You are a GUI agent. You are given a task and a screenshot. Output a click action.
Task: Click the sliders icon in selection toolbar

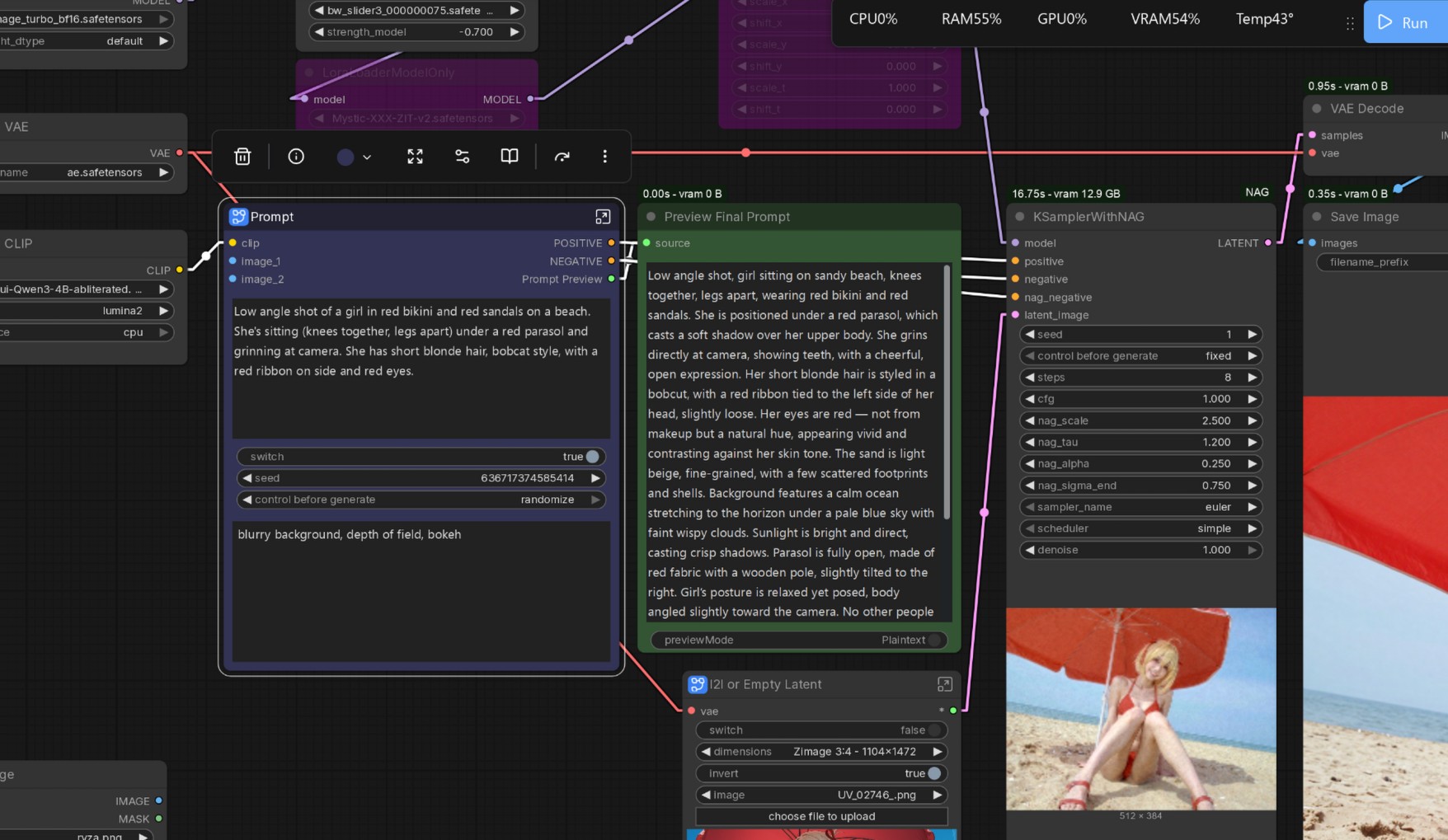click(462, 157)
